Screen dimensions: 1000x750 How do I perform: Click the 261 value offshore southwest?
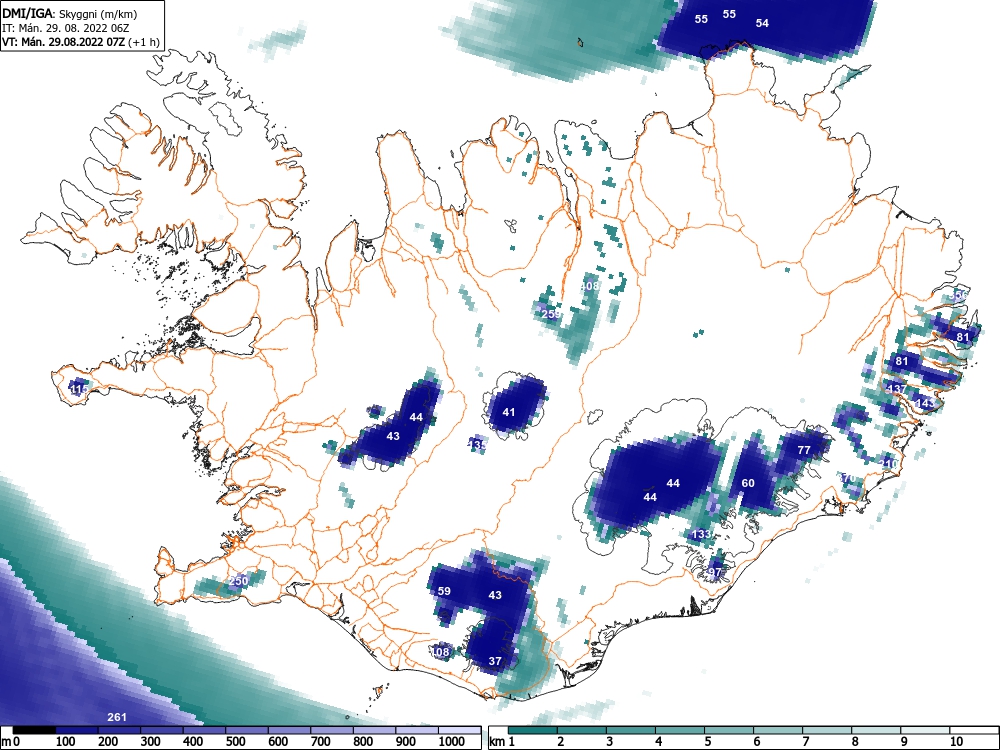[117, 717]
